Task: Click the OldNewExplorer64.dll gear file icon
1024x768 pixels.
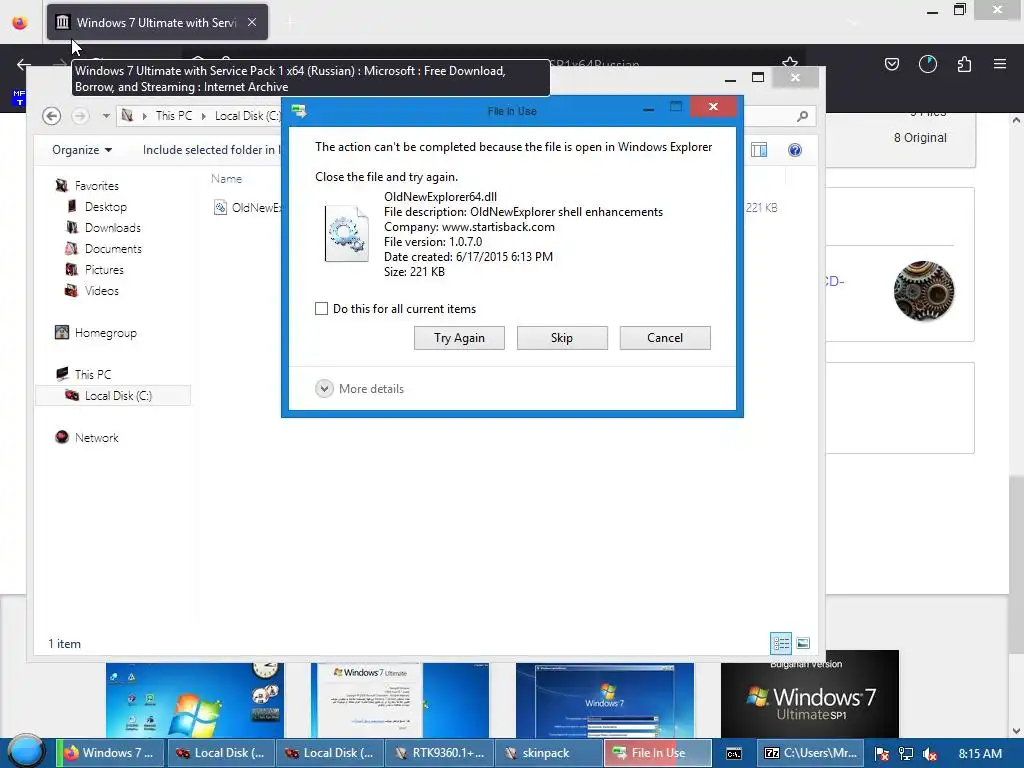Action: click(x=346, y=233)
